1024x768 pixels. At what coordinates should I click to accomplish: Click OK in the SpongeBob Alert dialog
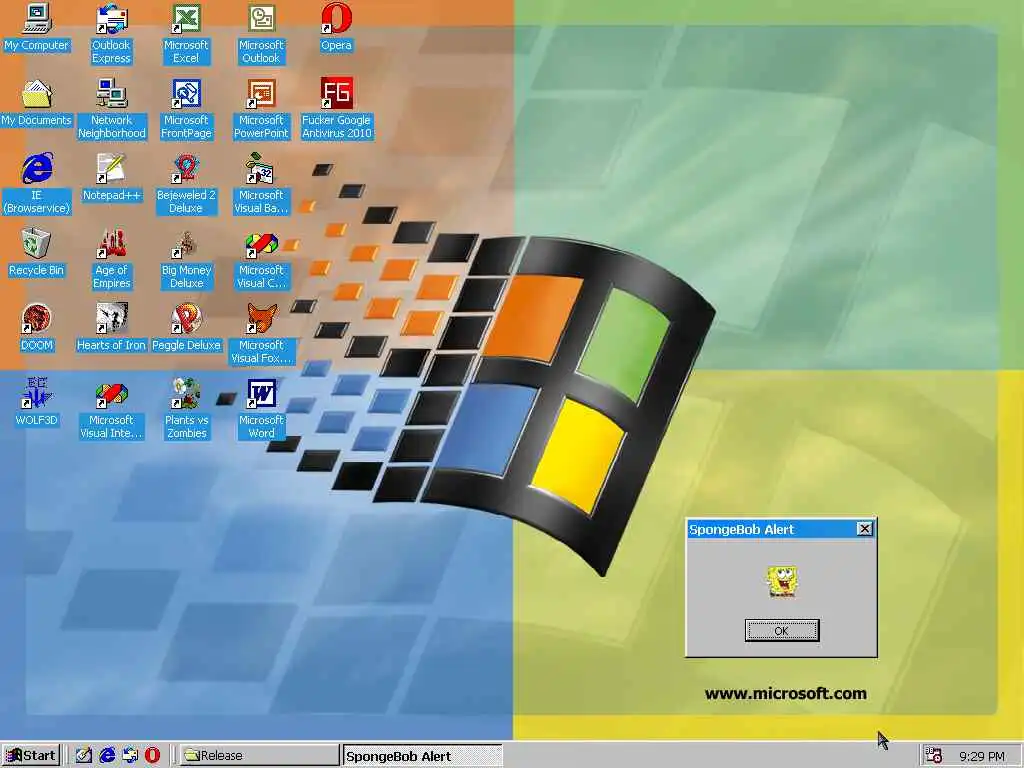782,631
